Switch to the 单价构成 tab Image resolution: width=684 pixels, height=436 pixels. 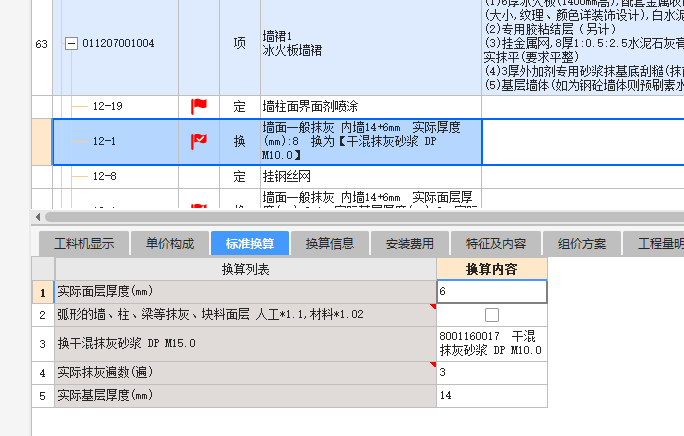click(x=170, y=244)
